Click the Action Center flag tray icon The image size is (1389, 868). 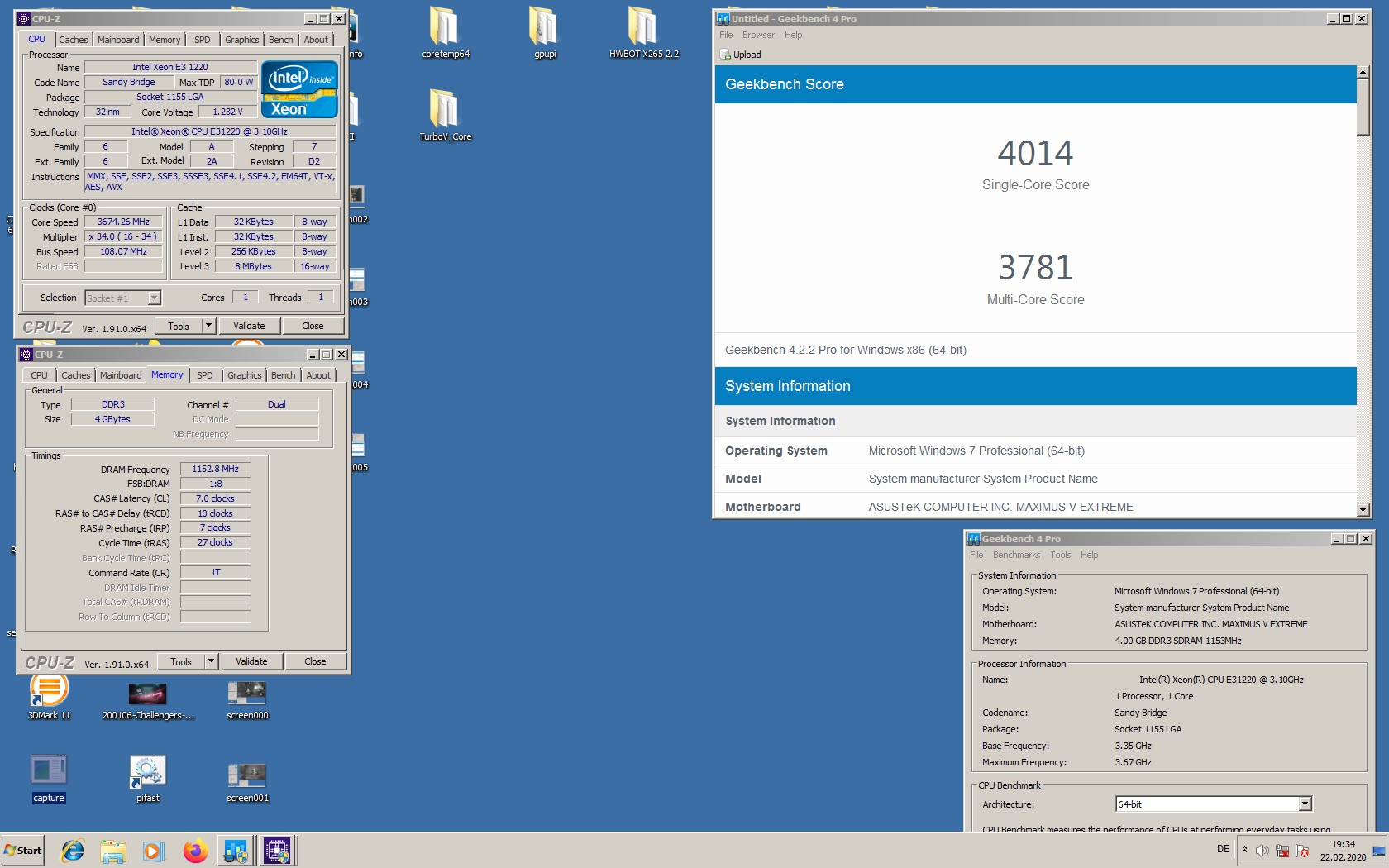tap(1302, 851)
